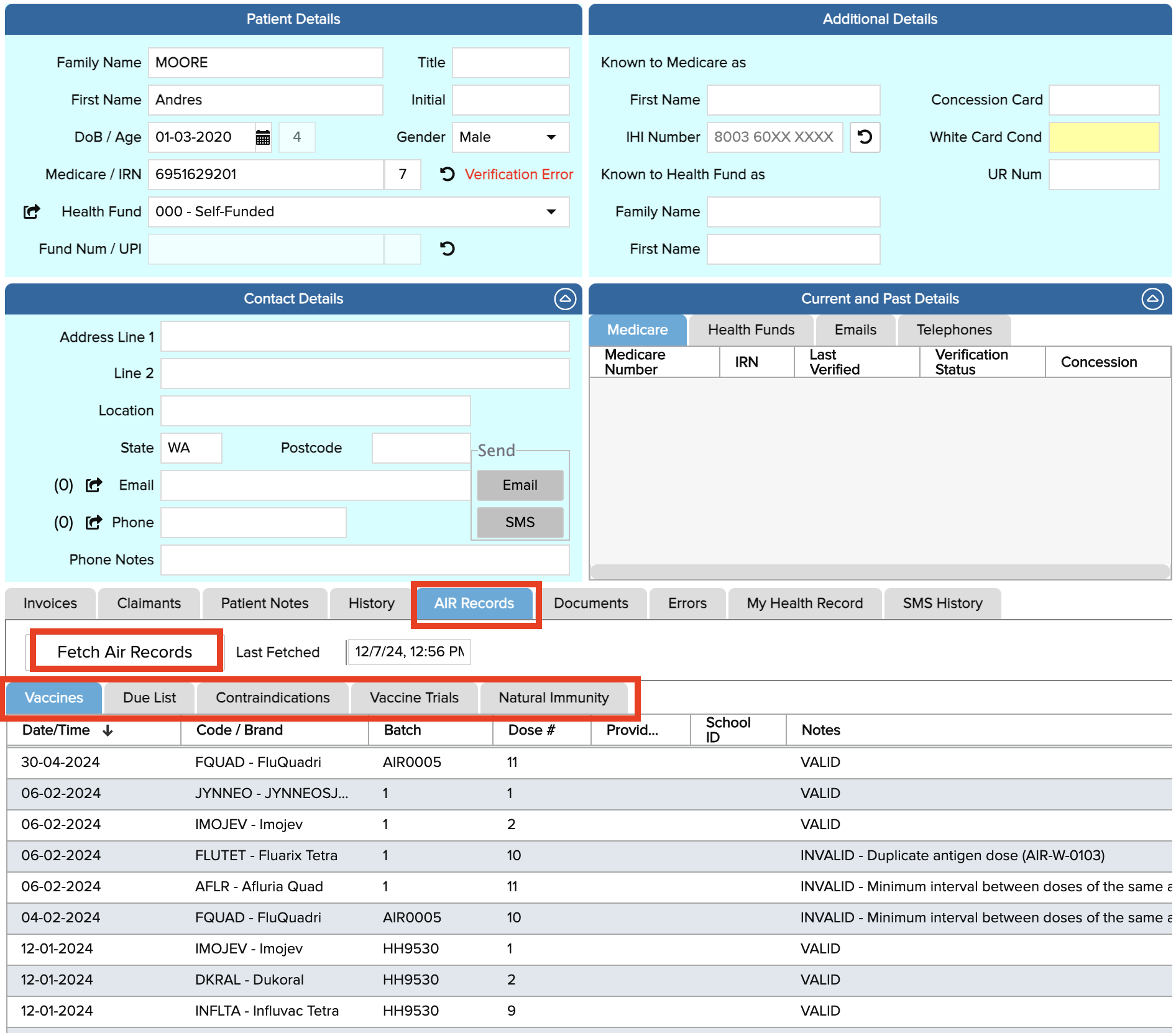
Task: Open the Contraindications sub-tab
Action: pos(273,698)
